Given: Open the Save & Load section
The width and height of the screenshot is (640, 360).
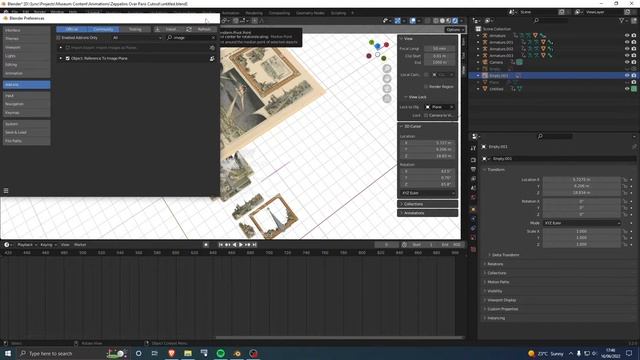Looking at the screenshot, I should [x=27, y=132].
